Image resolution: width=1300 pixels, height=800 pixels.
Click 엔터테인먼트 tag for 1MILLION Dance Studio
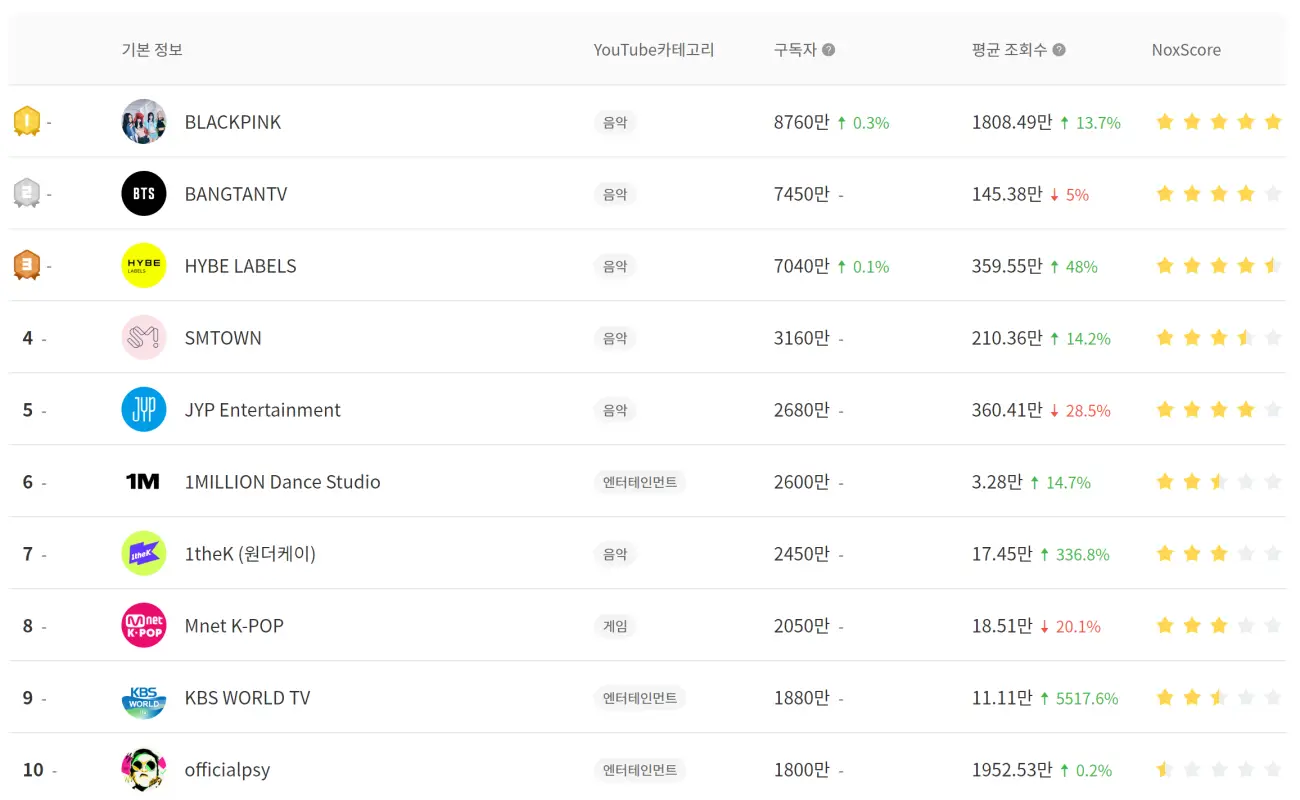pos(640,482)
